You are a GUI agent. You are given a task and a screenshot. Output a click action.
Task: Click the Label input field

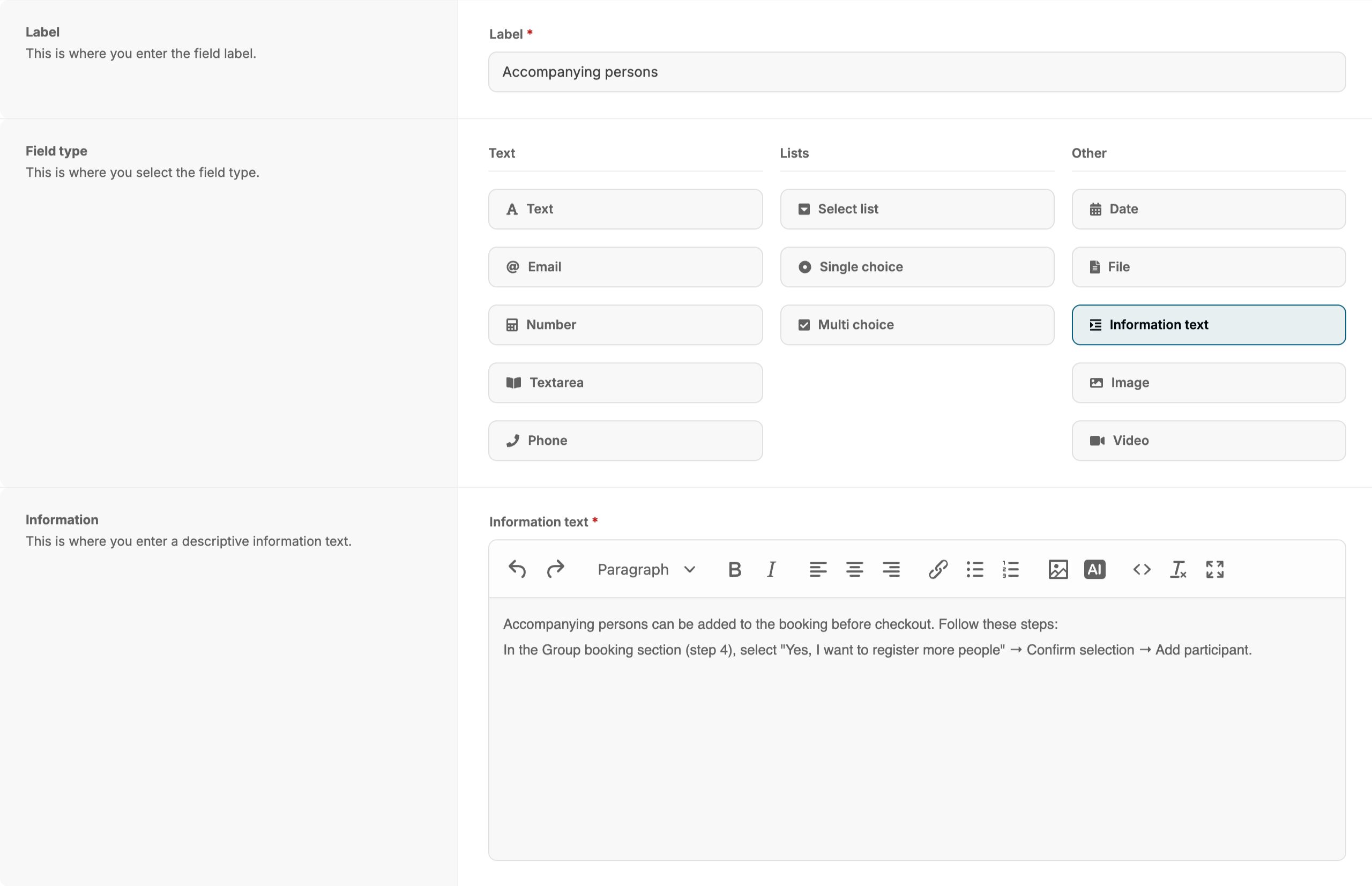[x=916, y=72]
